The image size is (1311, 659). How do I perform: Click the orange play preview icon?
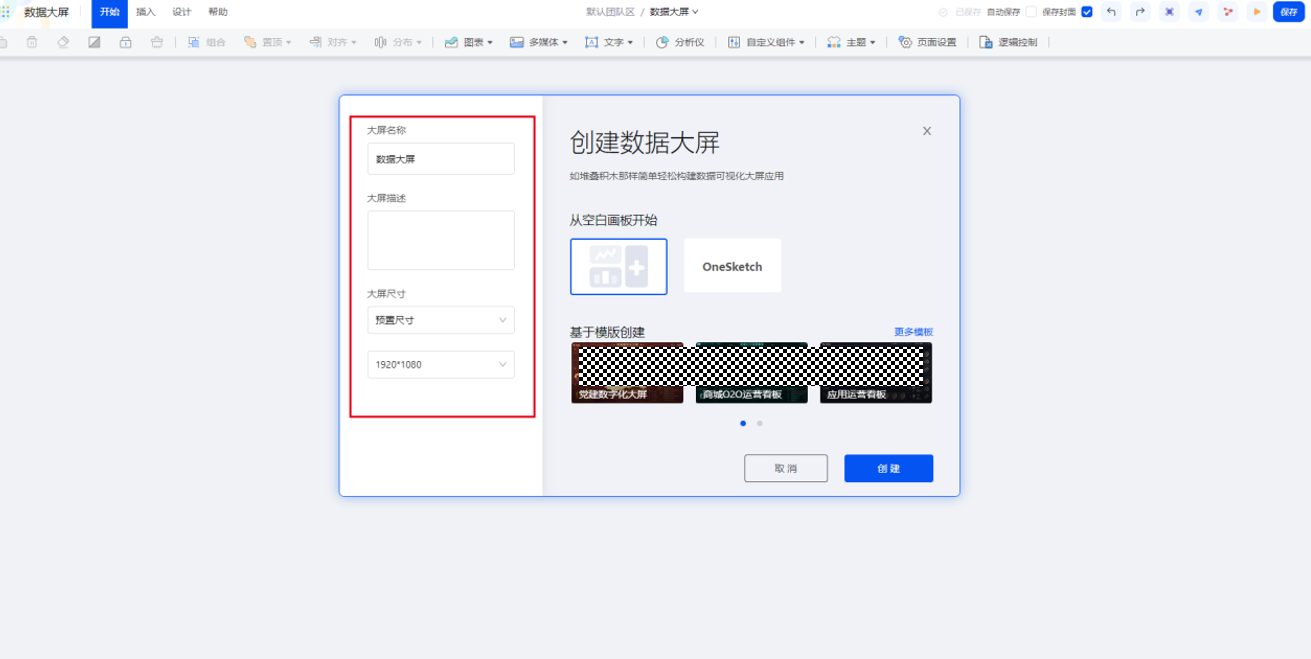coord(1257,12)
